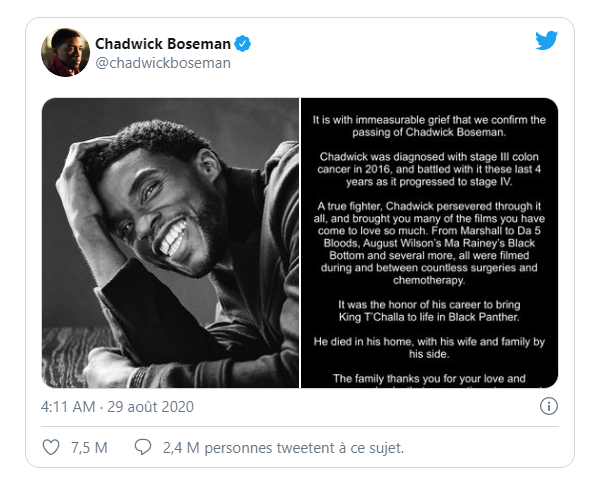Click the reply speech bubble icon

[143, 447]
